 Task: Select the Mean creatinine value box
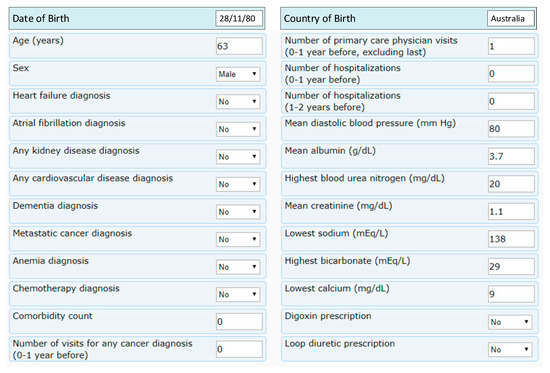tap(511, 212)
